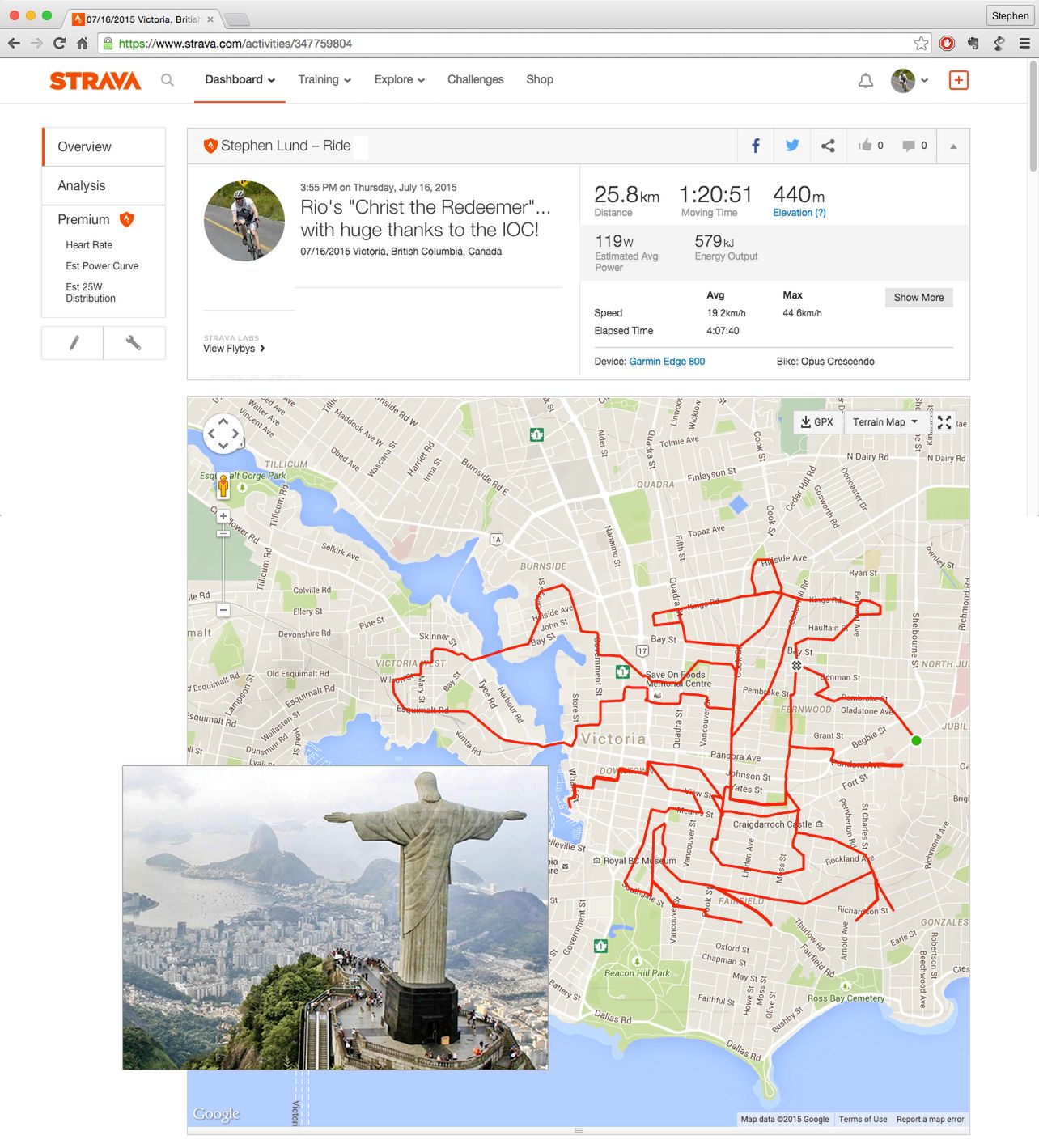The height and width of the screenshot is (1148, 1039).
Task: Click the Premium shield badge icon
Action: [x=126, y=219]
